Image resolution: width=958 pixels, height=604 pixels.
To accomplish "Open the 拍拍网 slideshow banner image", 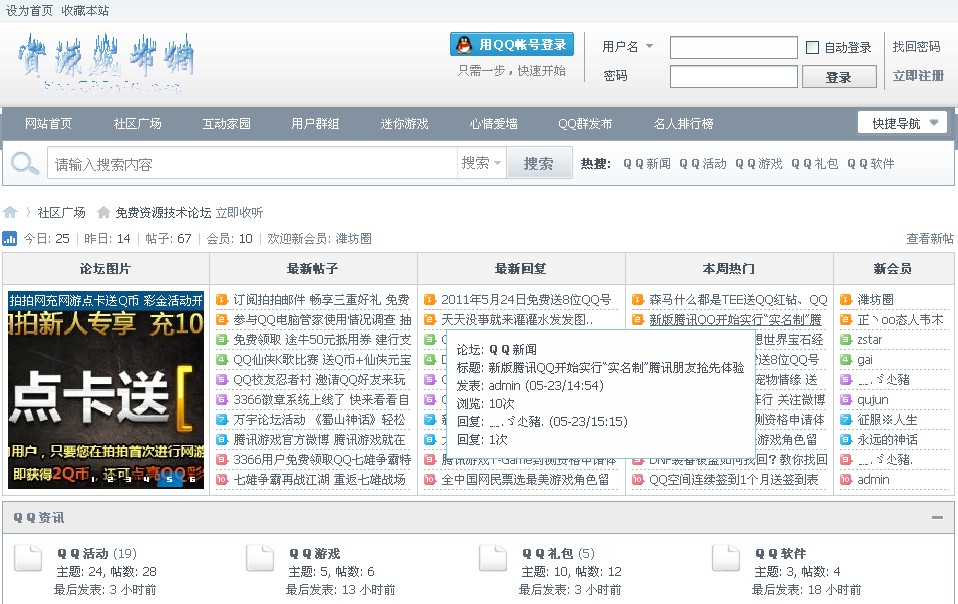I will pos(106,390).
